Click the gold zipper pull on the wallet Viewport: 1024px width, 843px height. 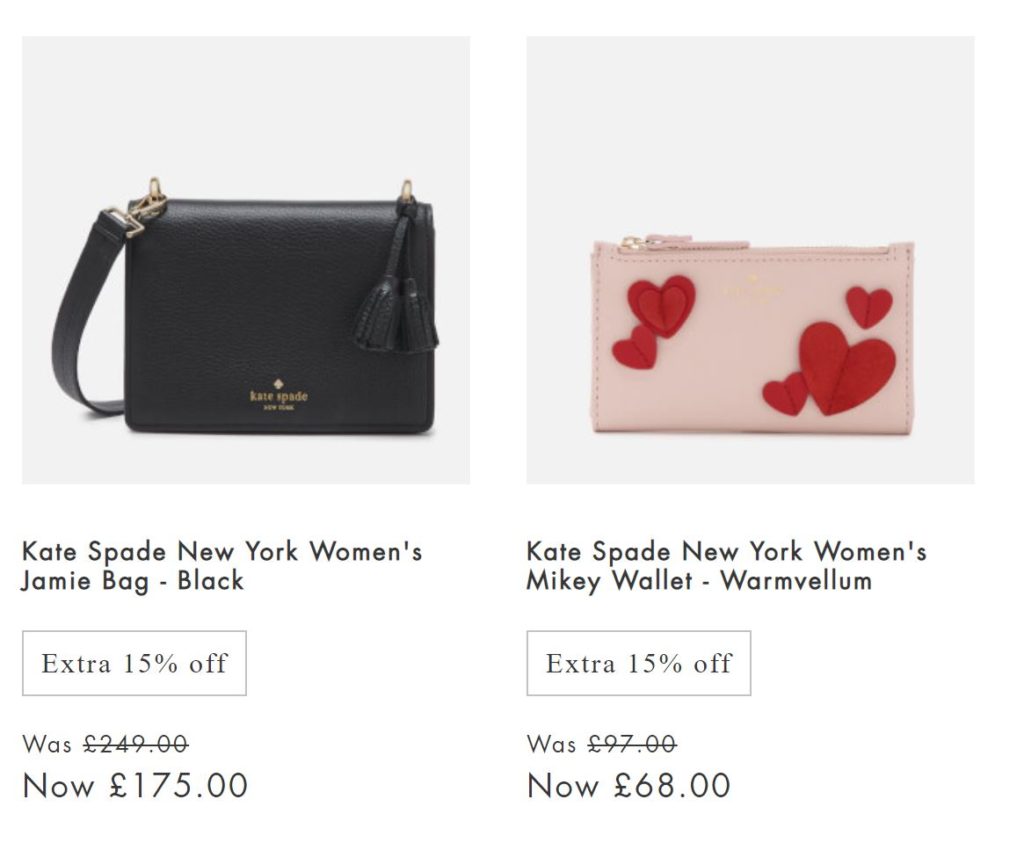click(x=633, y=243)
